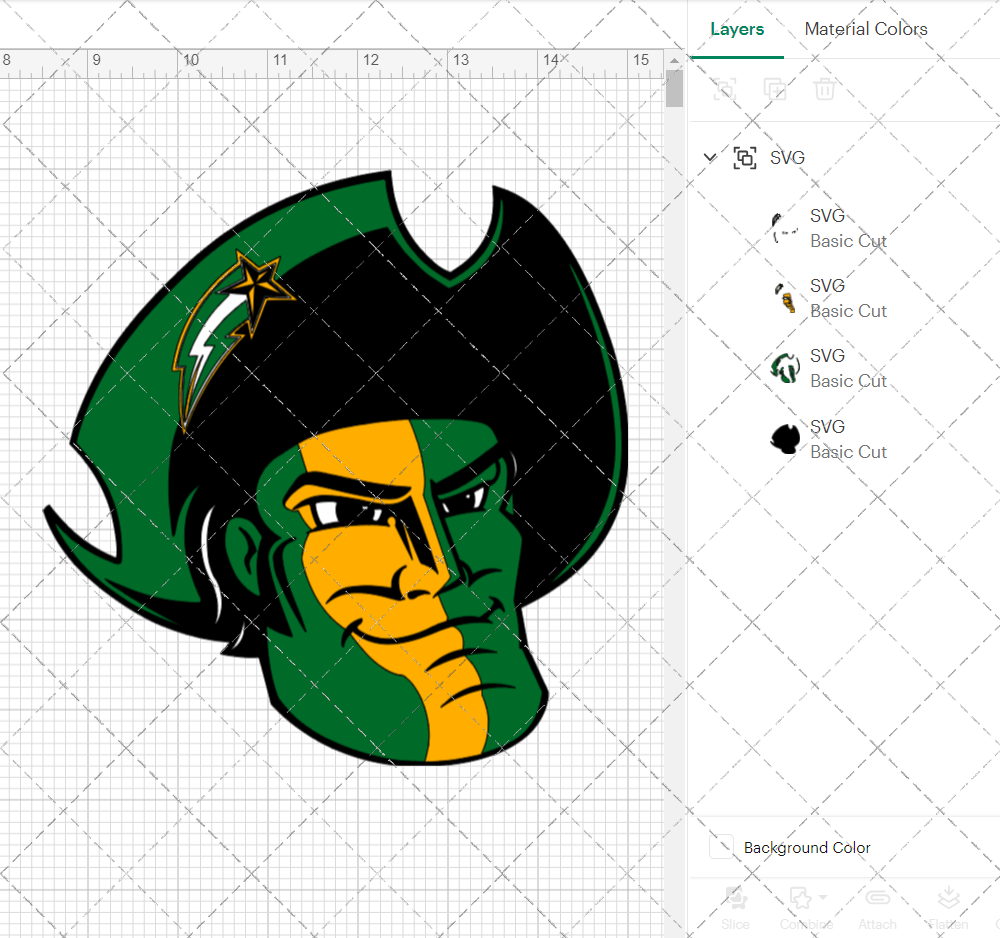This screenshot has height=938, width=1000.
Task: Click the Flatten button
Action: (948, 908)
